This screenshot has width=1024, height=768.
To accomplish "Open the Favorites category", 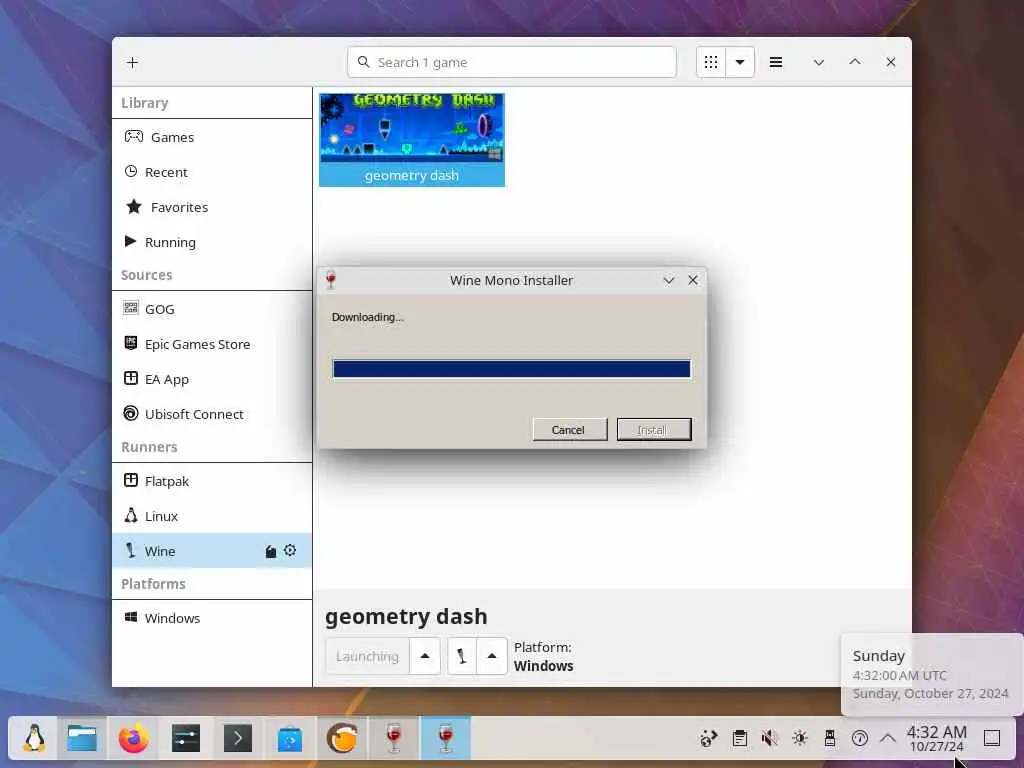I will click(x=212, y=207).
